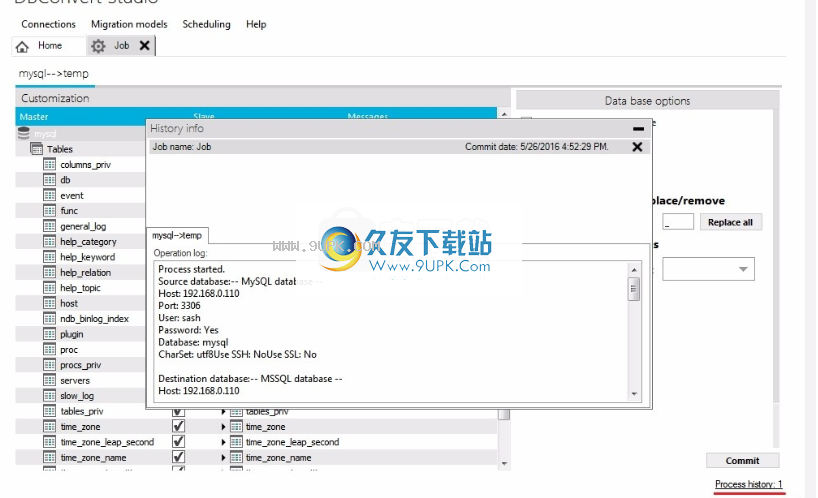
Task: Open the combo box under Replace all
Action: [708, 269]
